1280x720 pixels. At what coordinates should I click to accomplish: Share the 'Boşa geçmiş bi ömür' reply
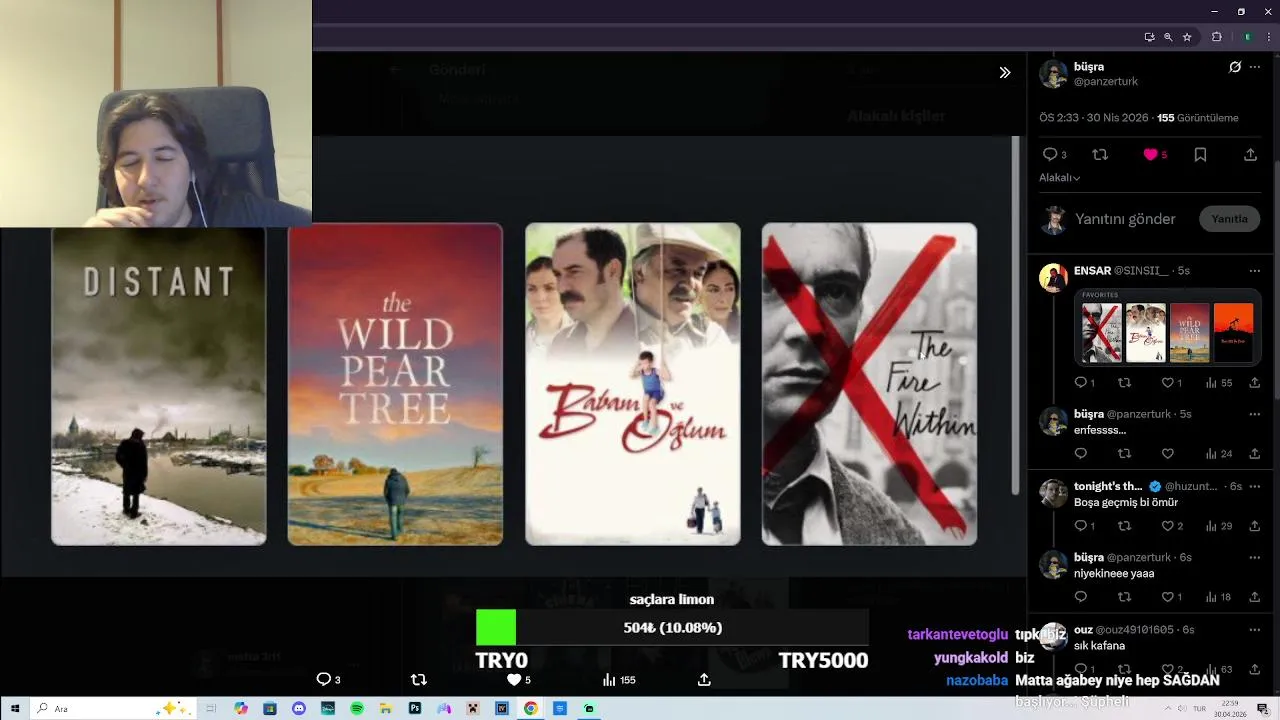[x=1254, y=526]
